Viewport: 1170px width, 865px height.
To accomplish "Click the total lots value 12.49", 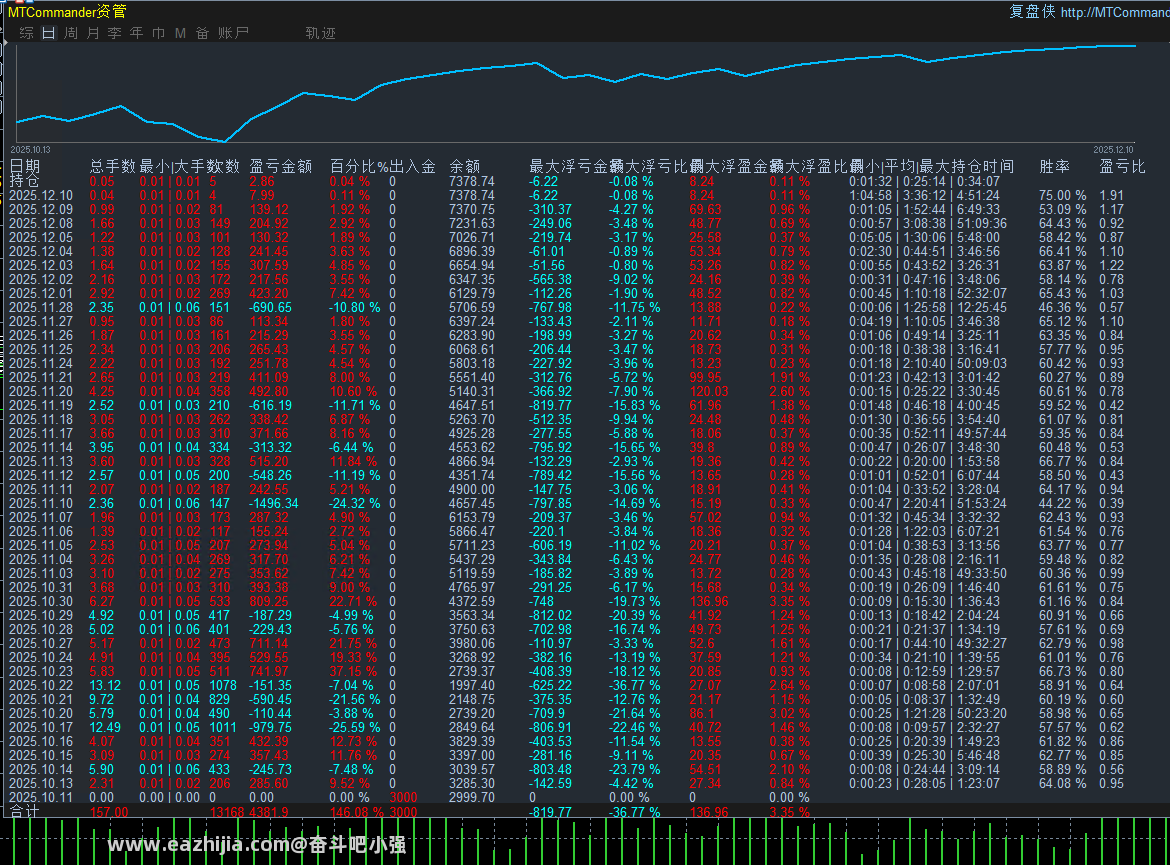I will [x=105, y=728].
